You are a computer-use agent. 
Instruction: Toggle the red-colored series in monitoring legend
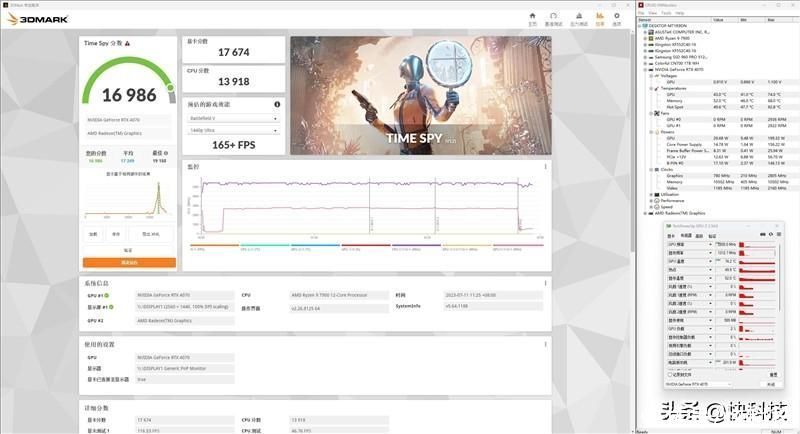(x=365, y=247)
